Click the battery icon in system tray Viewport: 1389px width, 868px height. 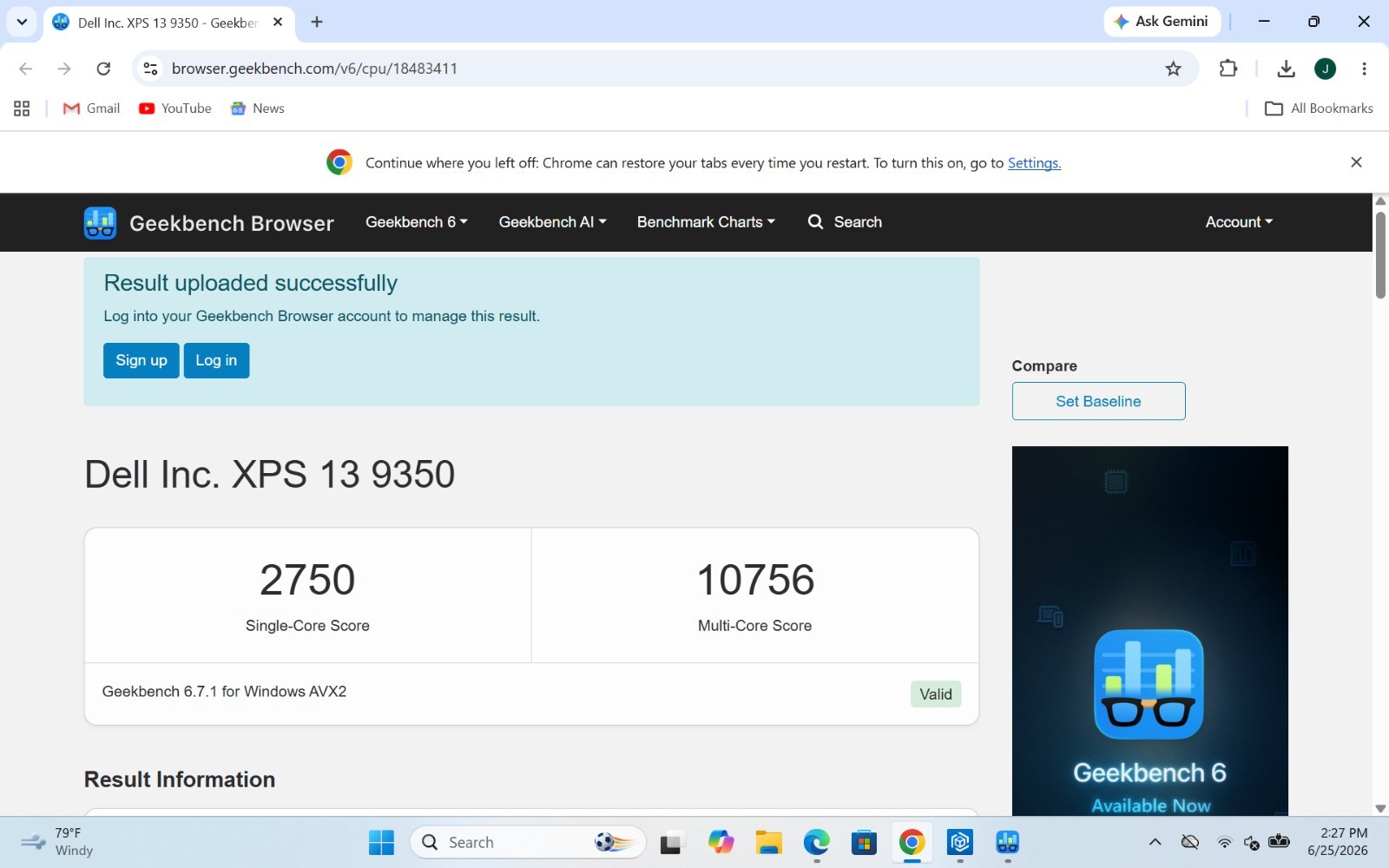point(1279,841)
